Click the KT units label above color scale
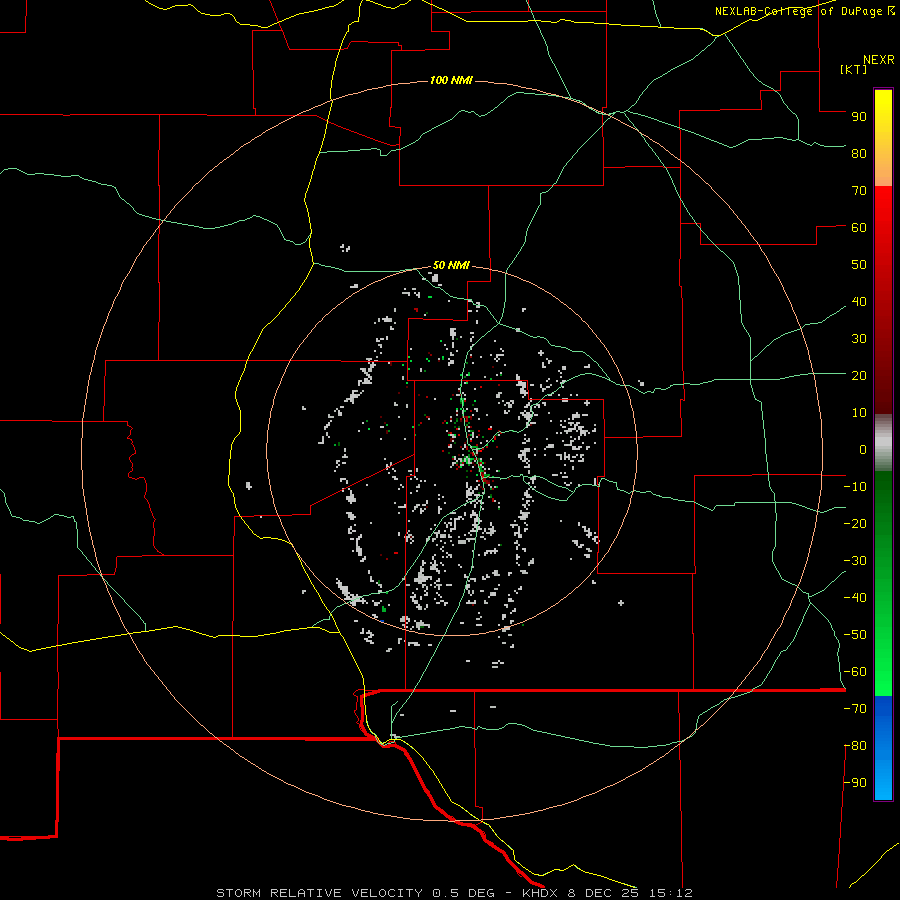This screenshot has height=900, width=900. tap(853, 69)
